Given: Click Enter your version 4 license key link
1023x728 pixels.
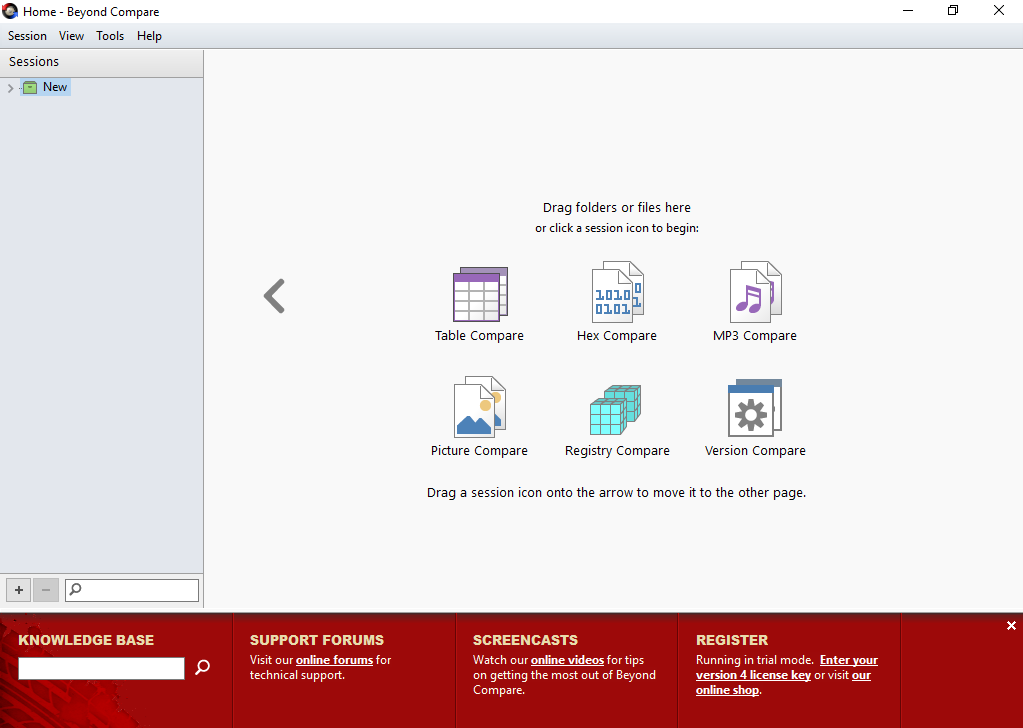Looking at the screenshot, I should click(787, 667).
